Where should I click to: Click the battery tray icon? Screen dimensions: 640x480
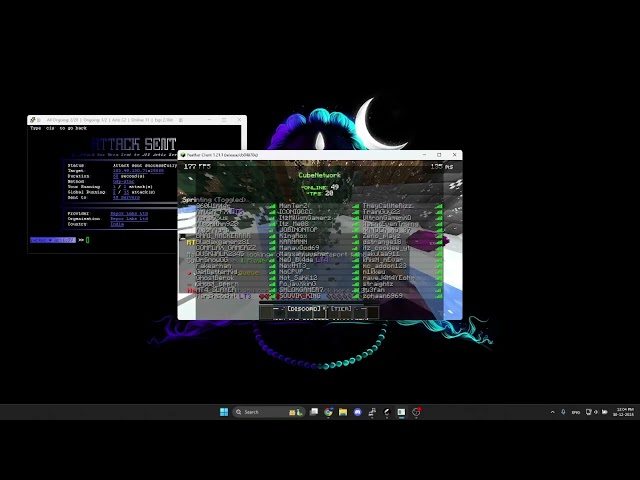pos(604,412)
